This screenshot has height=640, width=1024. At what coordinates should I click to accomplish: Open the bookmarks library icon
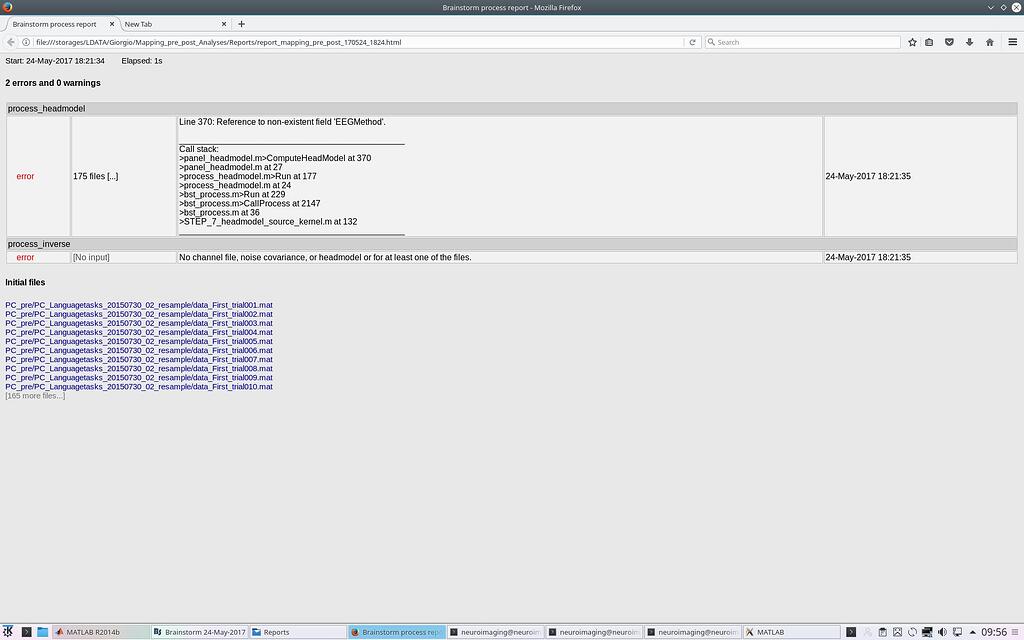click(928, 42)
